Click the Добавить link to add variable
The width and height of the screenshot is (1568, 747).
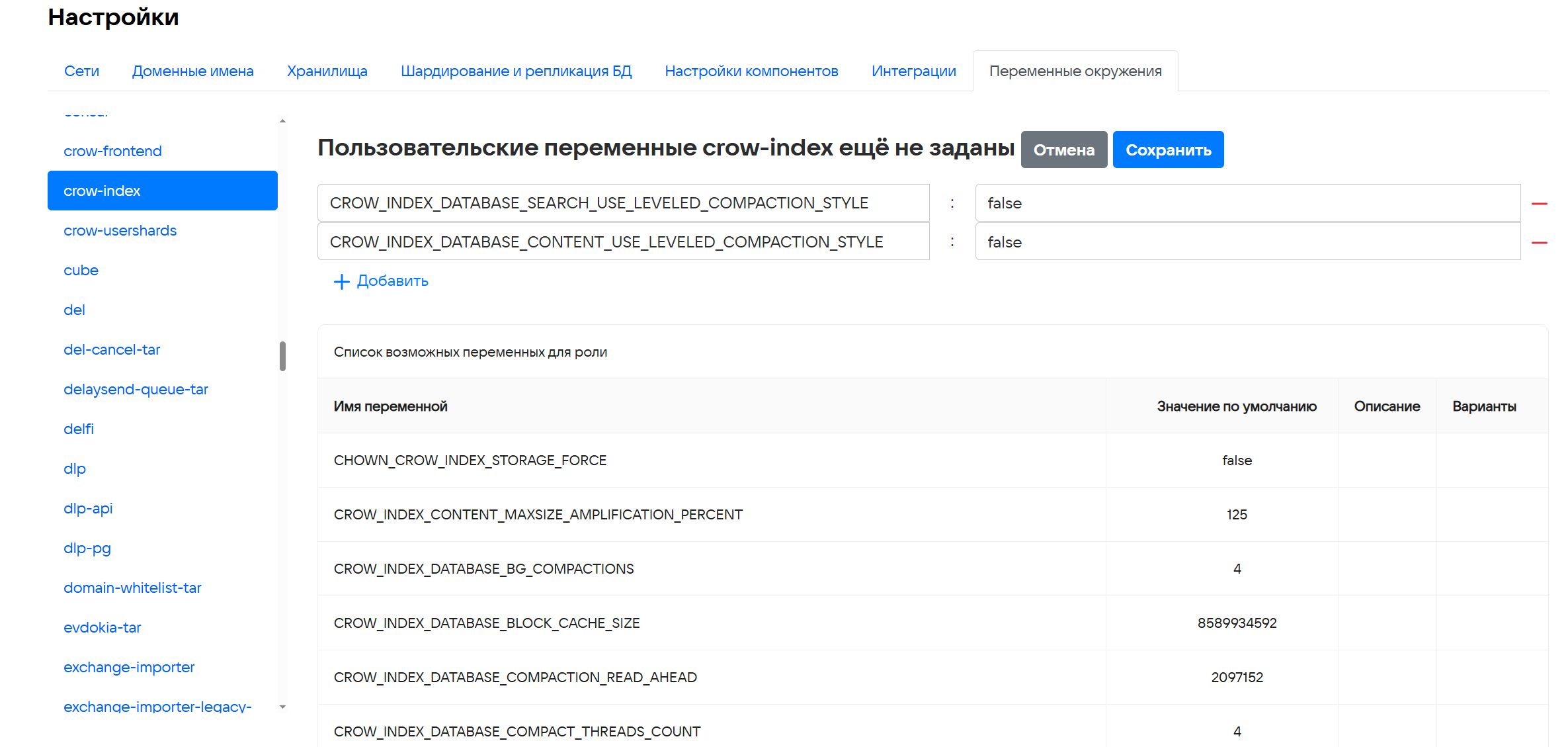tap(392, 281)
